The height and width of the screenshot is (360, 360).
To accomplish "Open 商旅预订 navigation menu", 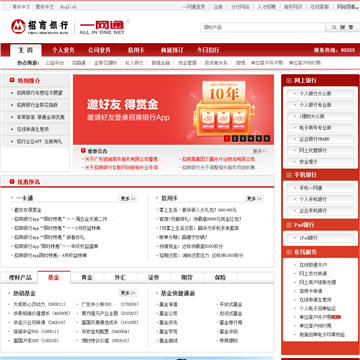I will (x=172, y=50).
